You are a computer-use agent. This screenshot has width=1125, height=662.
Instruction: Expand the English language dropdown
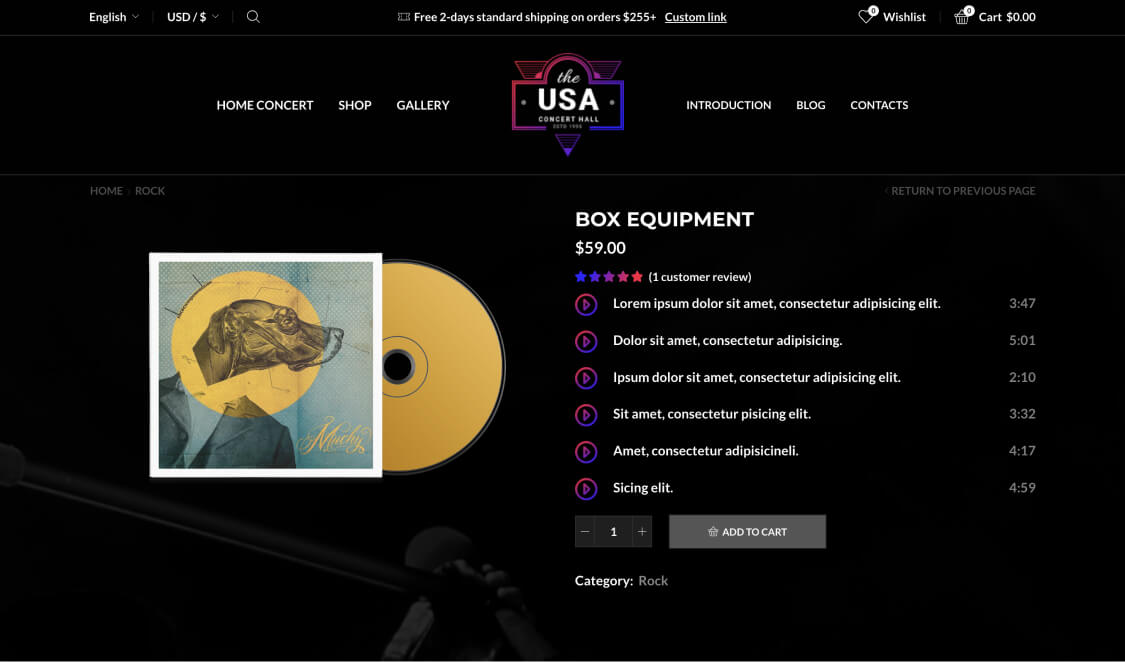point(114,16)
